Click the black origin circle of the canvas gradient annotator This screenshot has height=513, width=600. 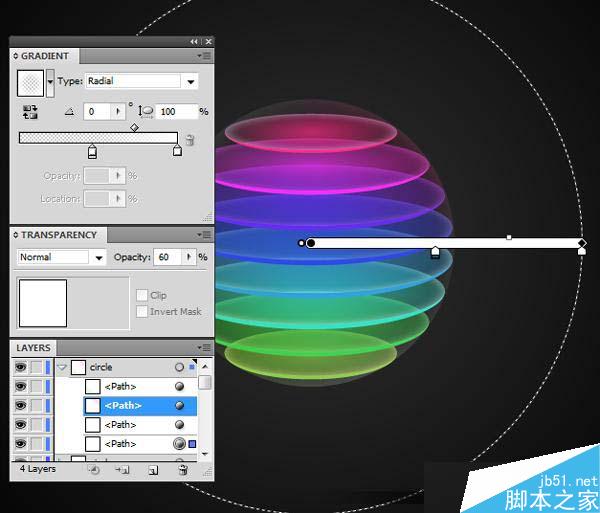[311, 243]
